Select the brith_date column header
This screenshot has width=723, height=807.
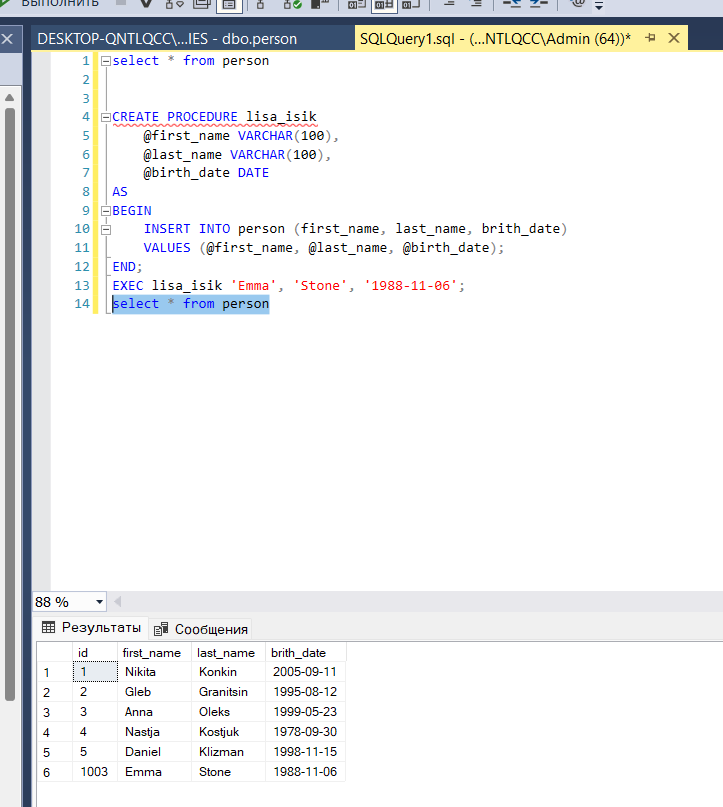306,653
